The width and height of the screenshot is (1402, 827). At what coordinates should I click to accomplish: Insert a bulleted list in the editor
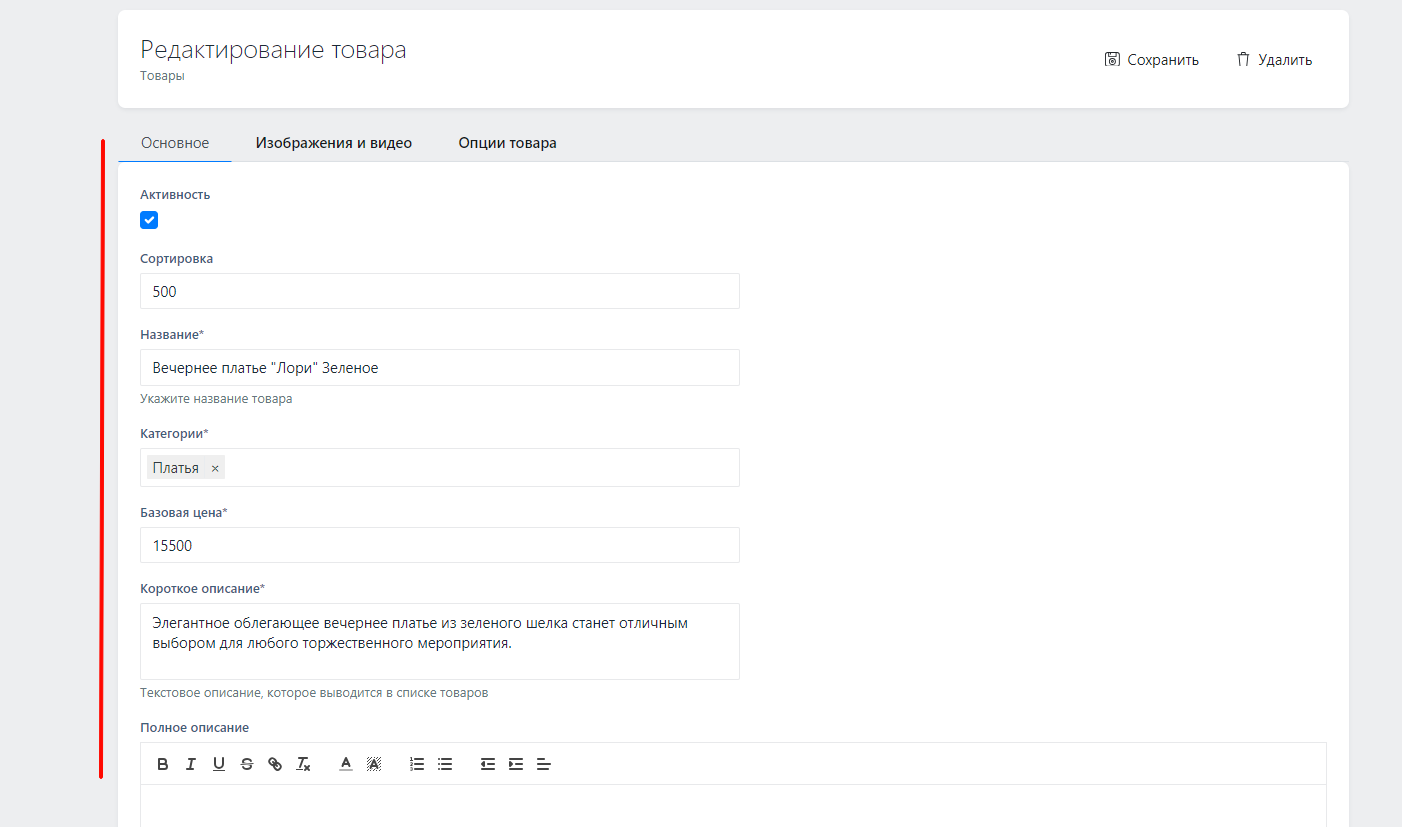click(x=445, y=764)
